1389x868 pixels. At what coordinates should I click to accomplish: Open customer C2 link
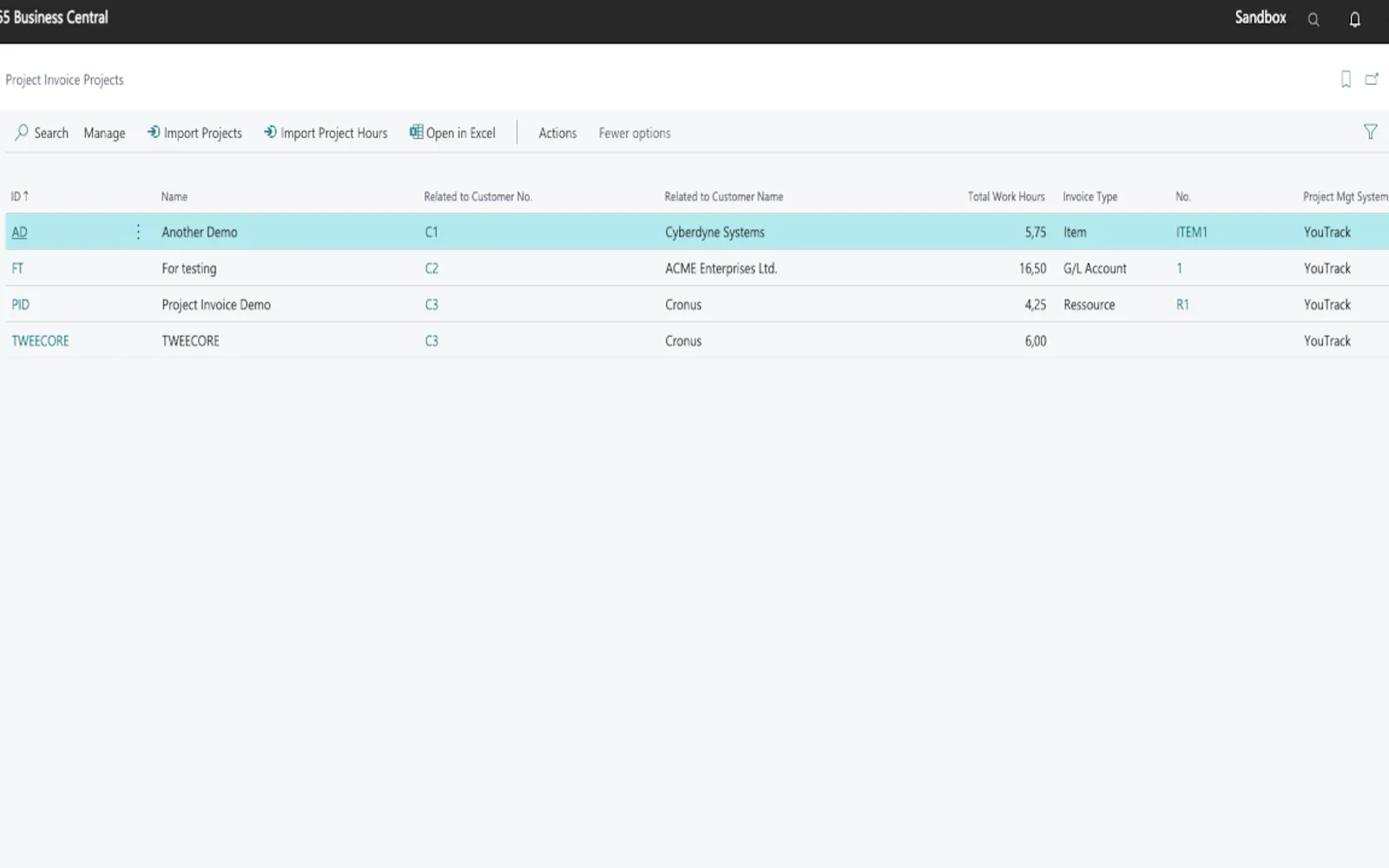point(431,268)
